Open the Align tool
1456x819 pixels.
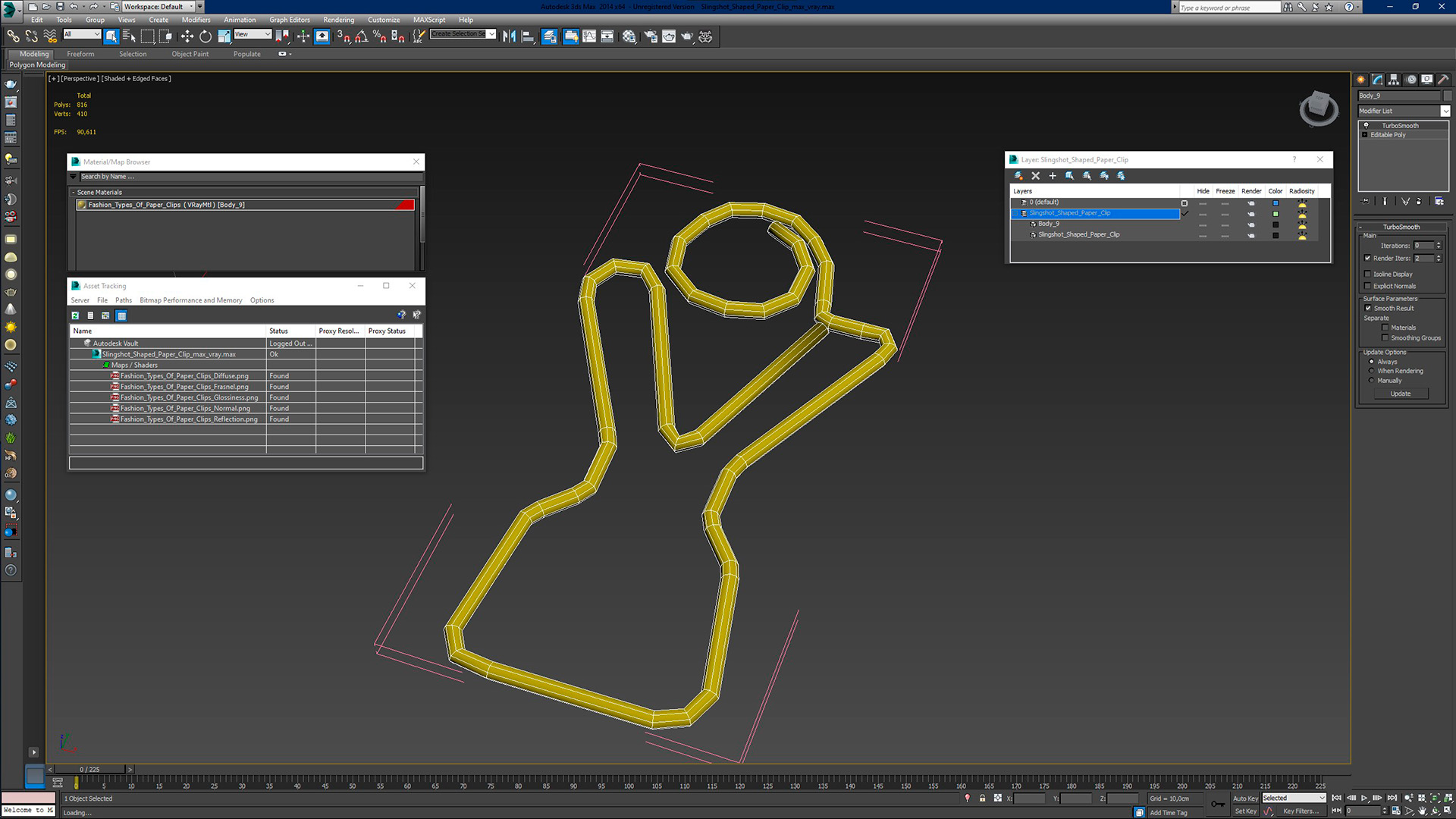(x=528, y=36)
